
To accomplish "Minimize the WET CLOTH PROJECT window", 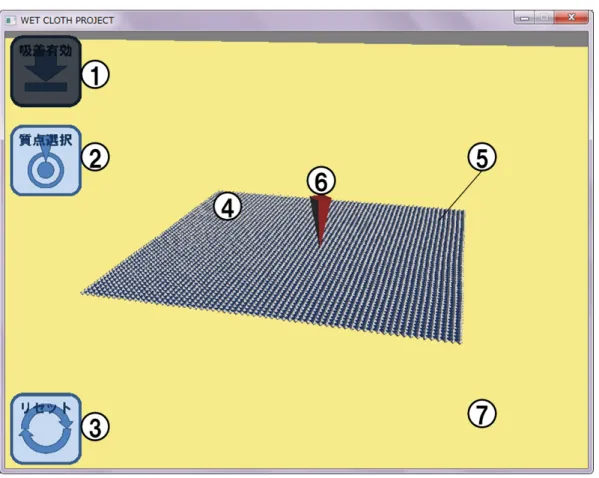I will coord(524,18).
